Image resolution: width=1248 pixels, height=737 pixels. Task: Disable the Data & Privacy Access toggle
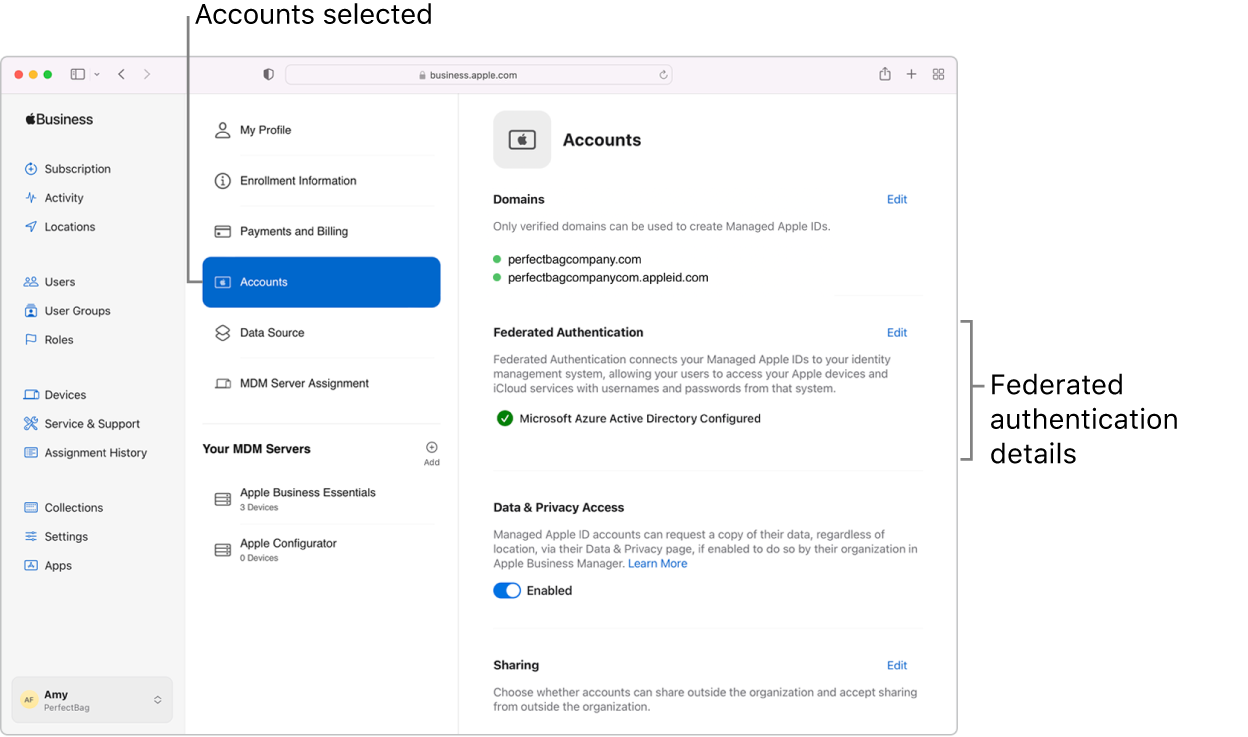(506, 590)
